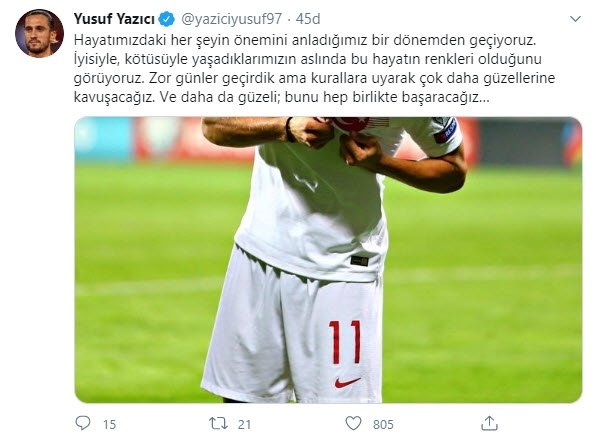Viewport: 596px width, 441px height.
Task: Open the attached football player photo
Action: [328, 260]
